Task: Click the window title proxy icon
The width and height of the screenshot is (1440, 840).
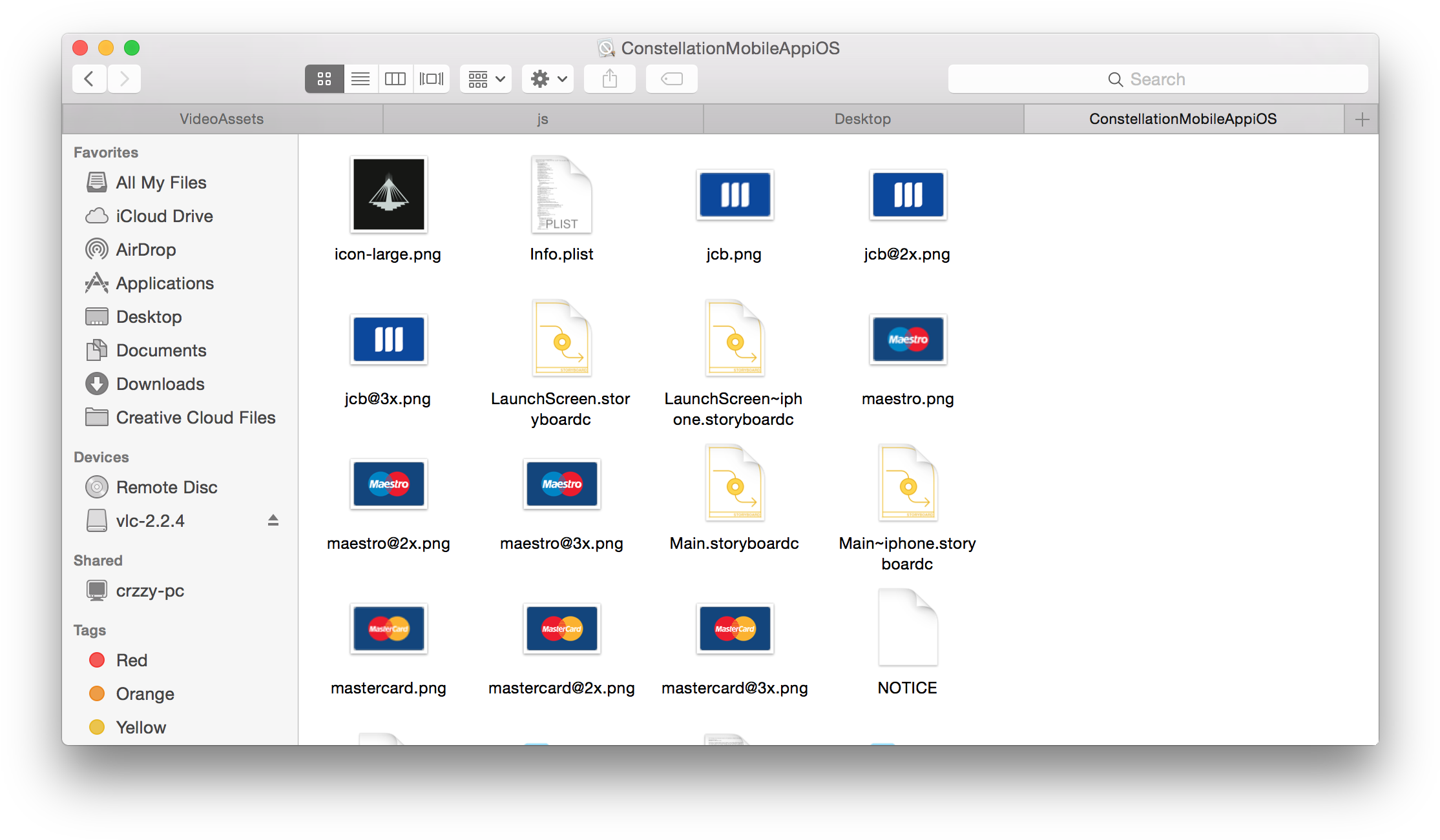Action: [x=606, y=48]
